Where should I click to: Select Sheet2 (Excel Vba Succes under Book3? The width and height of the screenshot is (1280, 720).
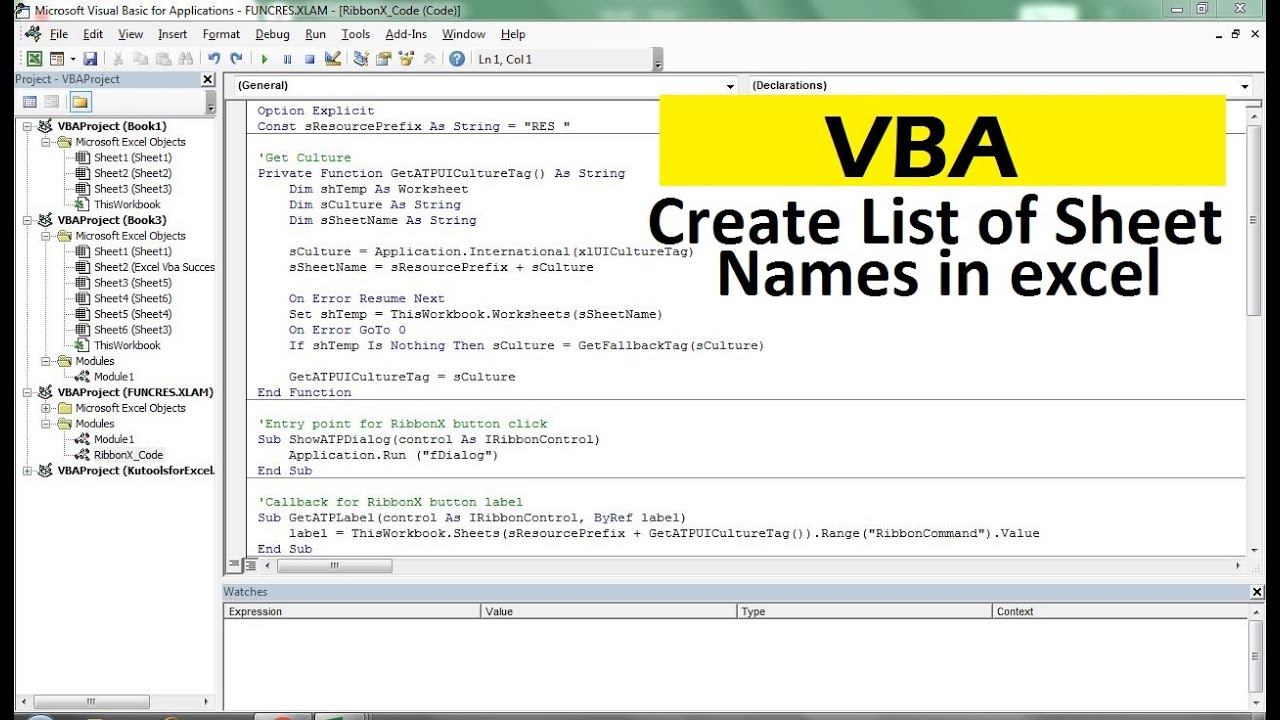tap(154, 267)
